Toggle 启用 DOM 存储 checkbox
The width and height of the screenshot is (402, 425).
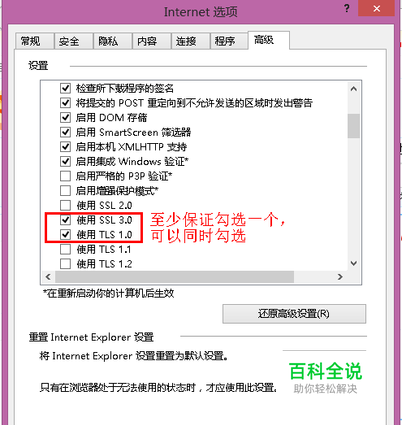click(65, 118)
